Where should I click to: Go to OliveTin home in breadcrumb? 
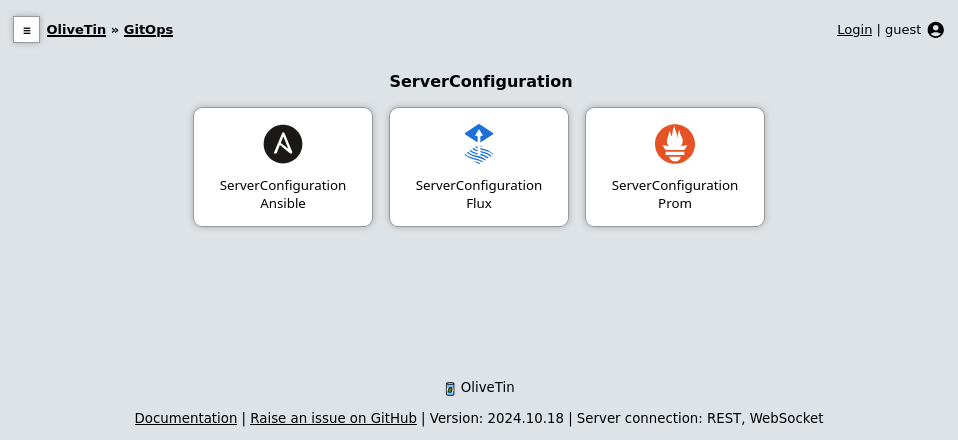pyautogui.click(x=76, y=30)
